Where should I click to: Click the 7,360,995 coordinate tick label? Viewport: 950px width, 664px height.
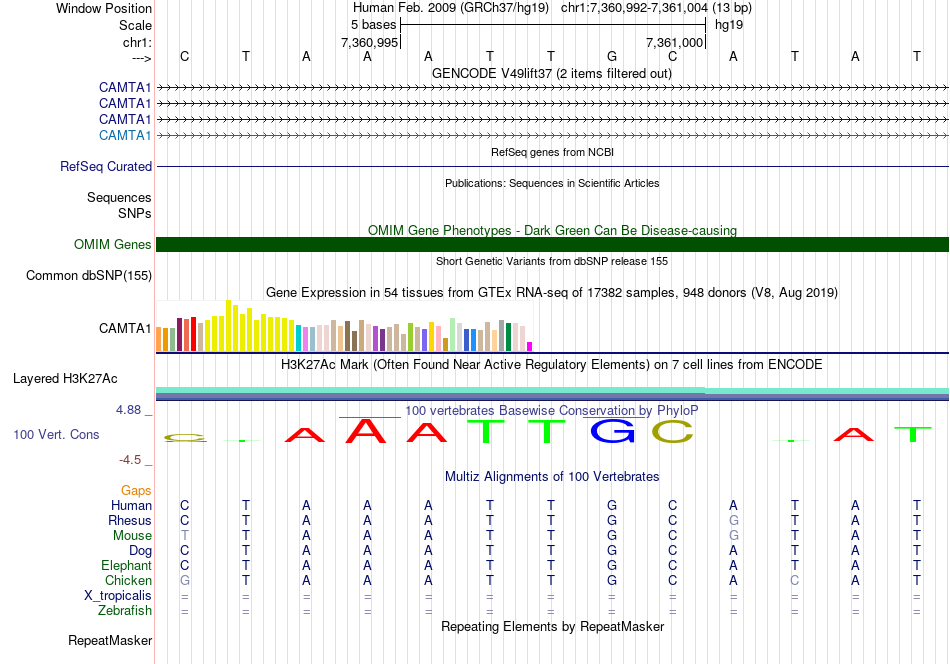tap(370, 42)
